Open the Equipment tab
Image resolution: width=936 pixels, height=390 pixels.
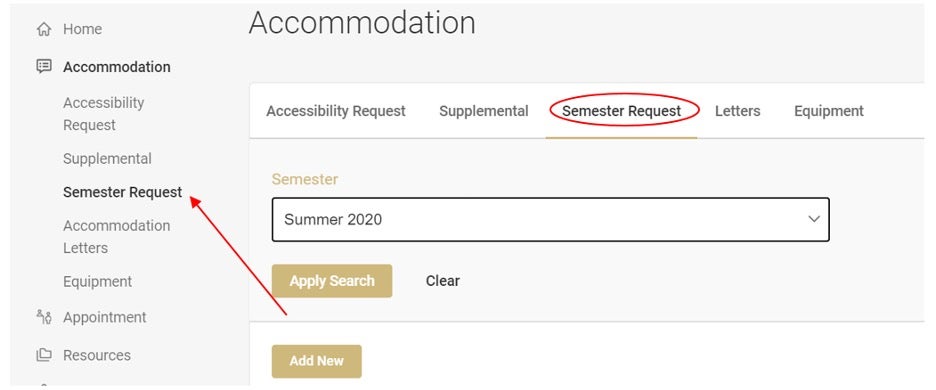point(829,111)
